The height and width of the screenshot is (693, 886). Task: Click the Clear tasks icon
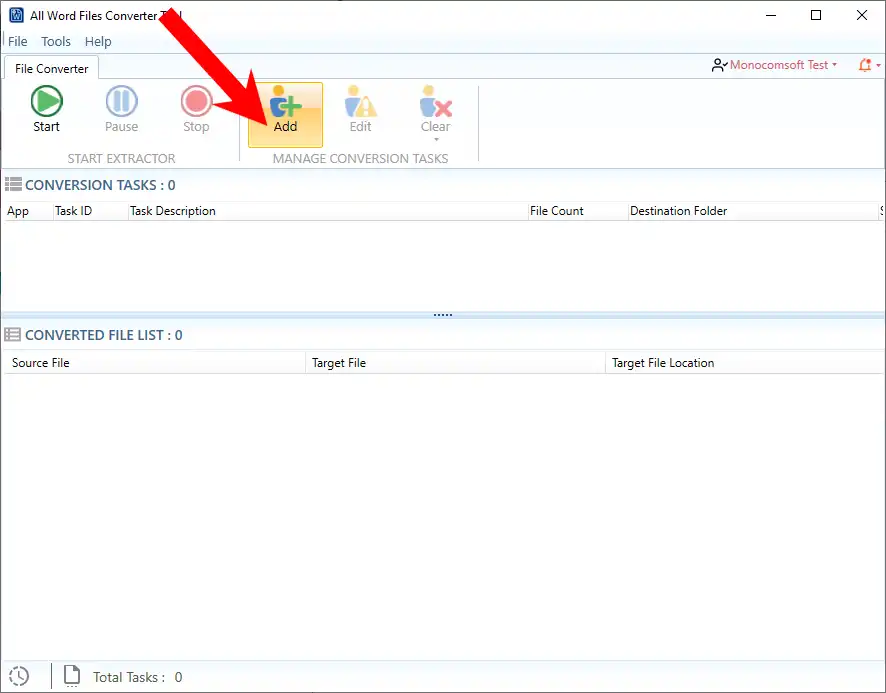435,101
